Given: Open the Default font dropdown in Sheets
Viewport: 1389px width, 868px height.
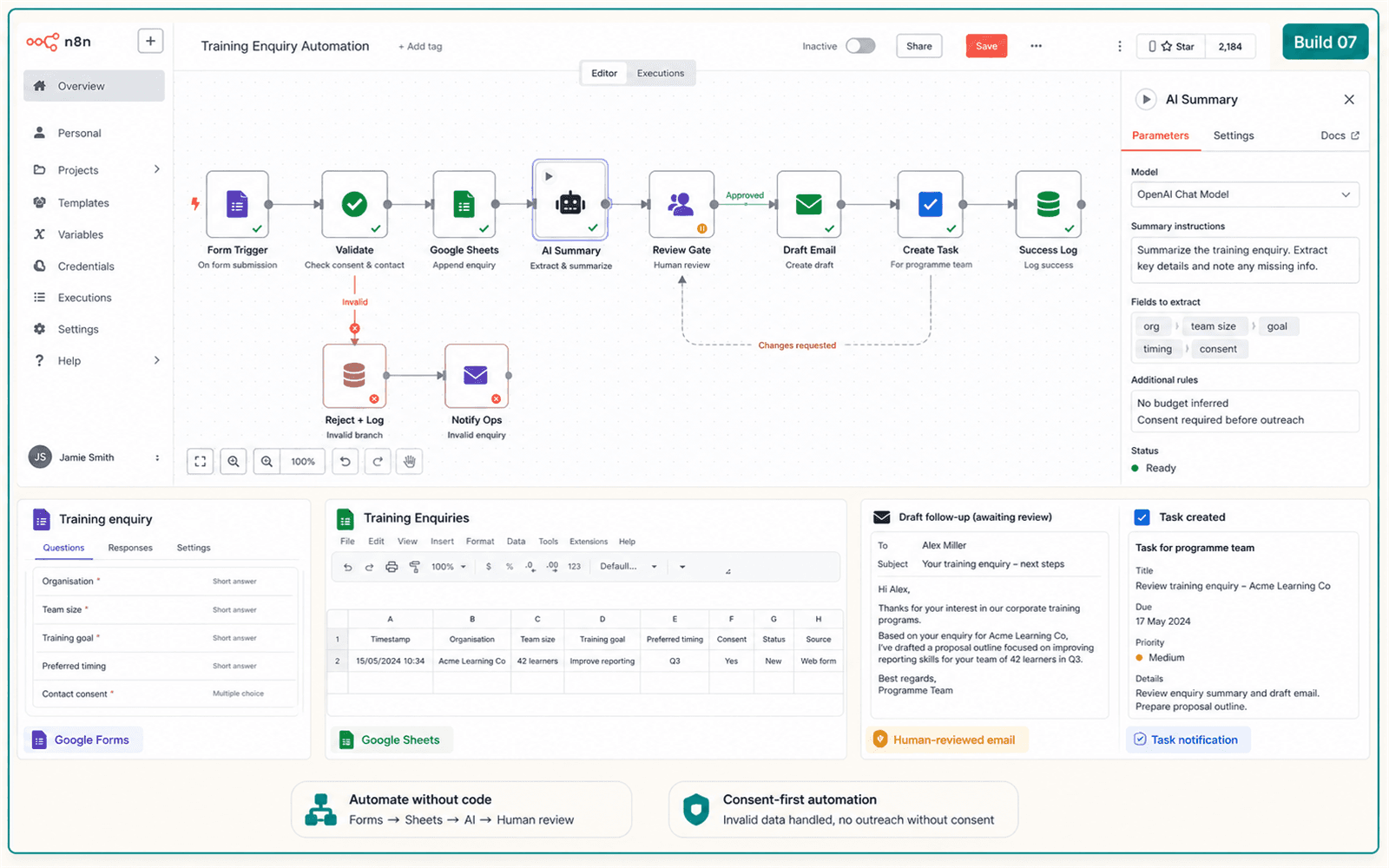Looking at the screenshot, I should point(629,567).
